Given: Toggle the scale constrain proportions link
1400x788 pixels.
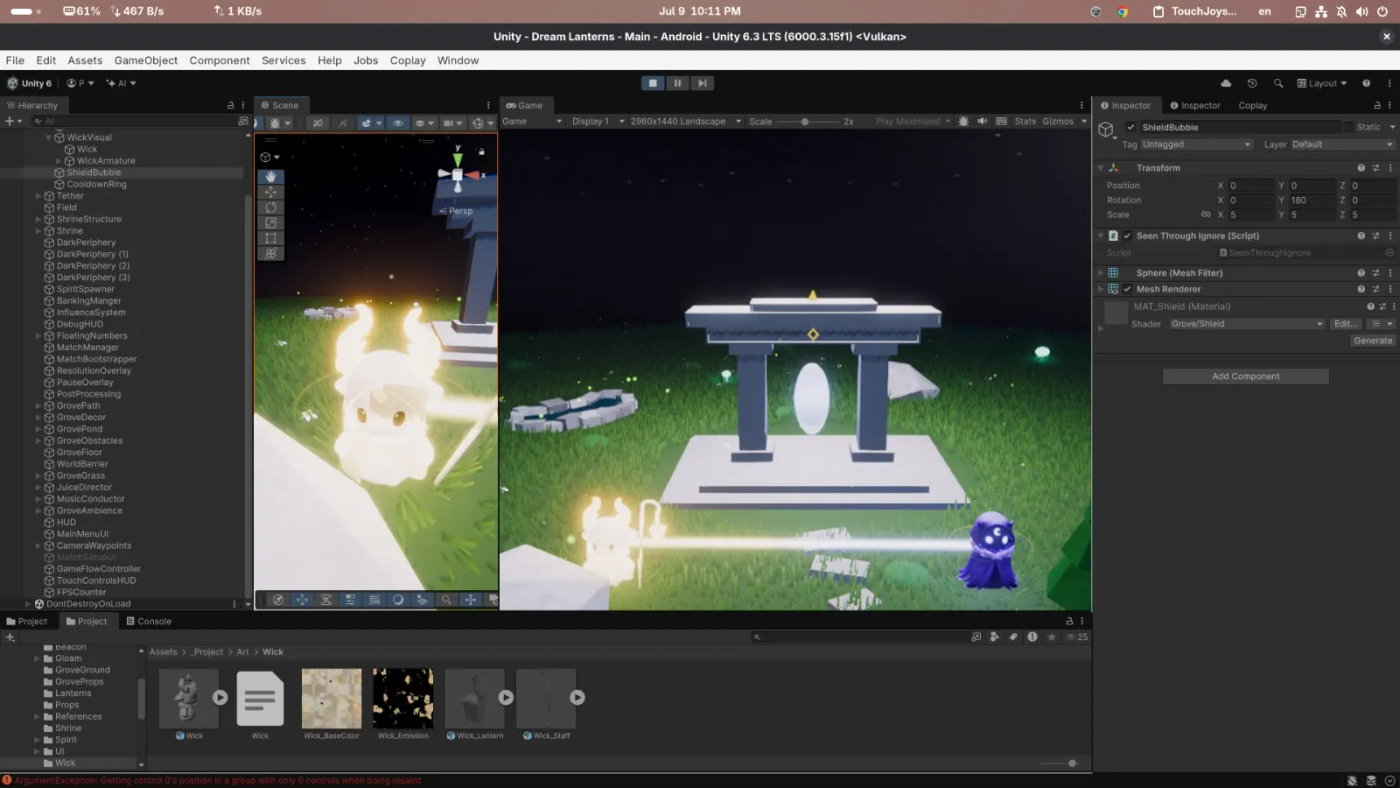Looking at the screenshot, I should 1206,215.
